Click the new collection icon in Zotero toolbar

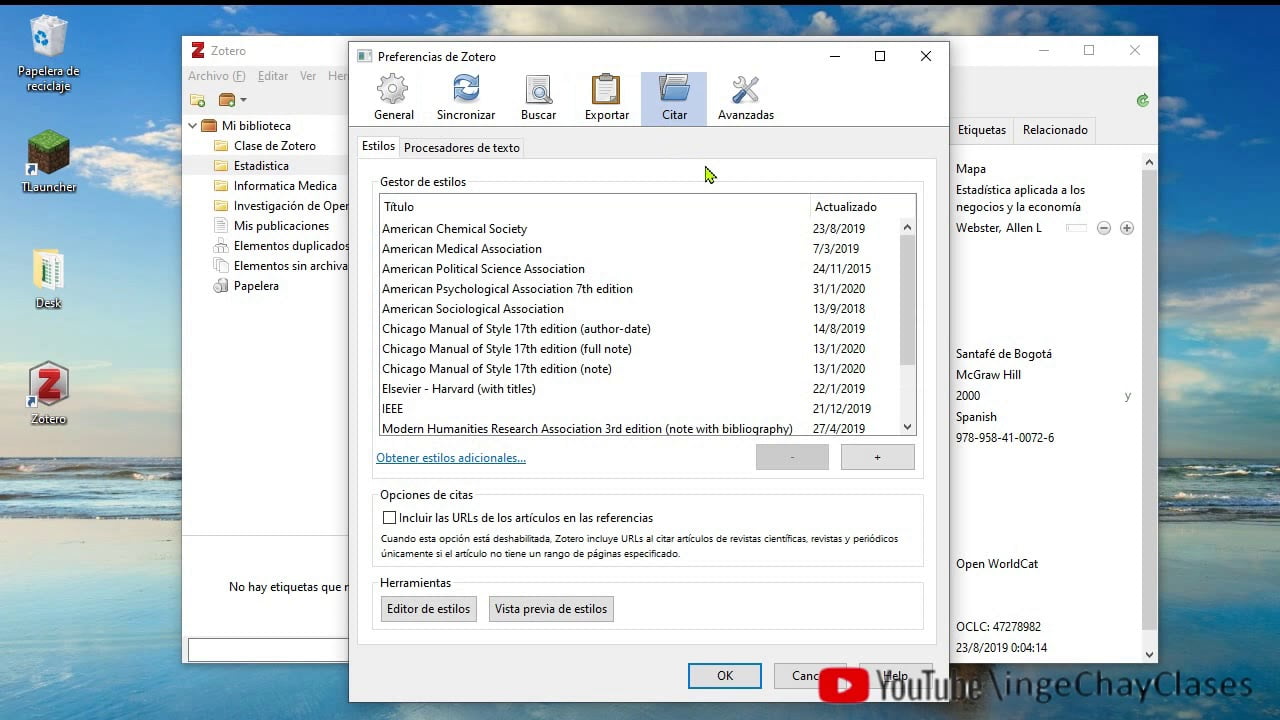[197, 100]
